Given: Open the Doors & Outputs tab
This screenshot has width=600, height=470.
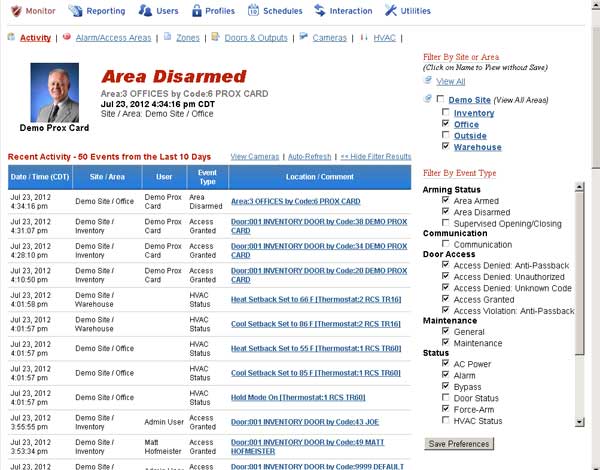Looking at the screenshot, I should (256, 38).
